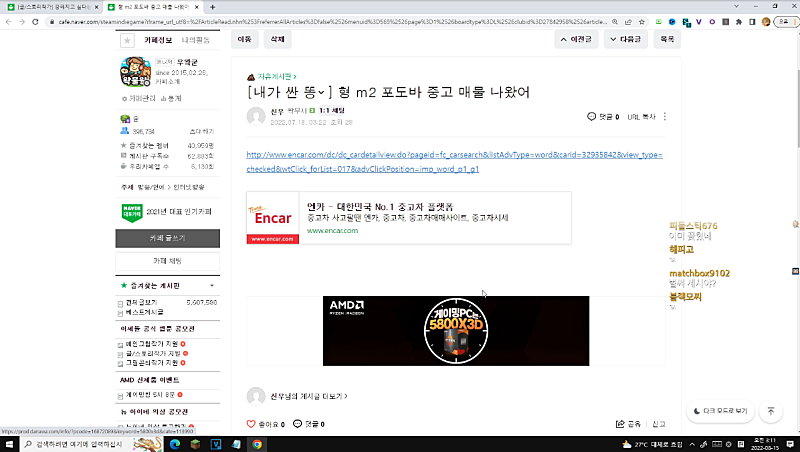Screen dimensions: 800x452
Task: Open the page zoom magnifier icon
Action: 615,22
